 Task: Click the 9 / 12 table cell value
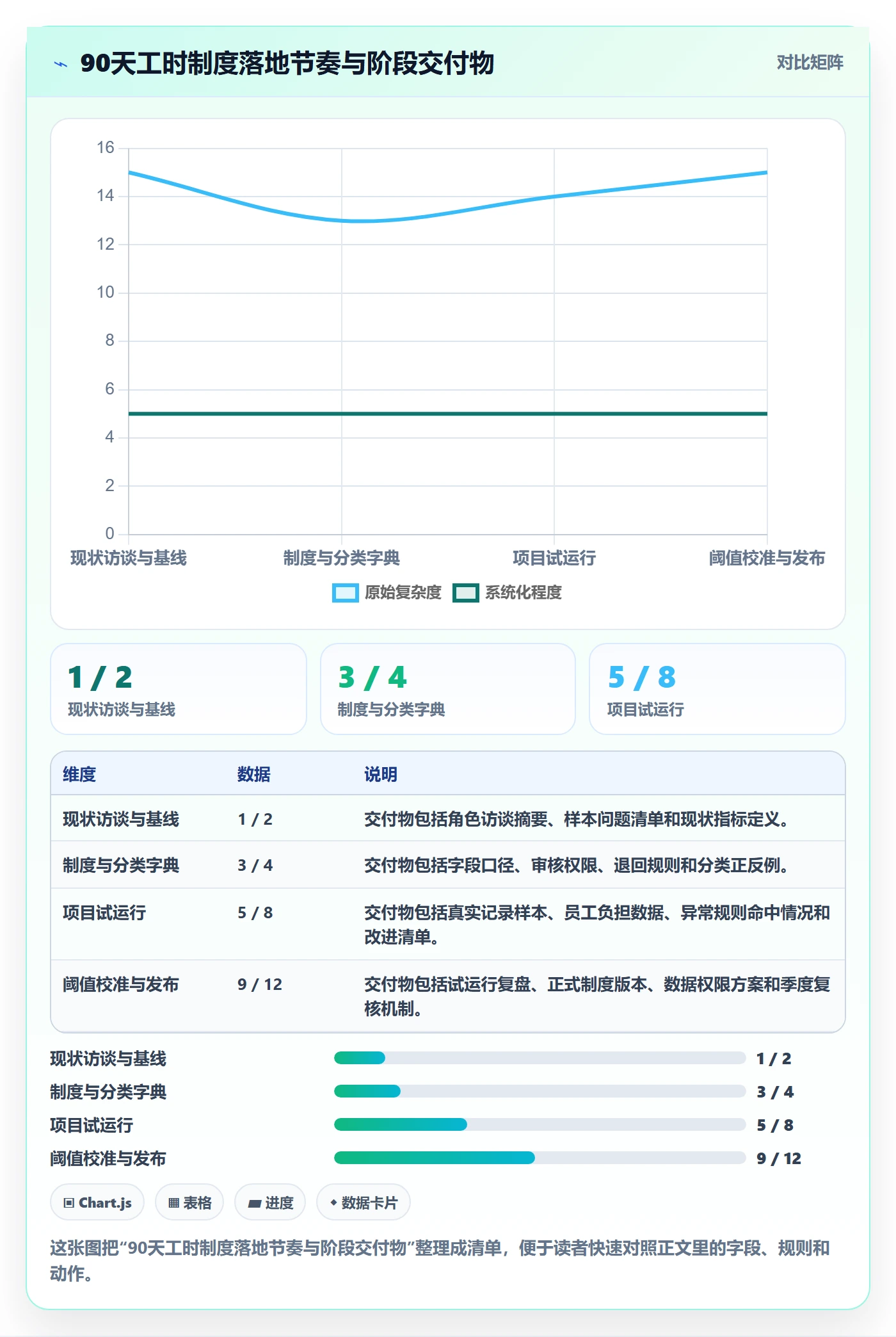[x=260, y=984]
